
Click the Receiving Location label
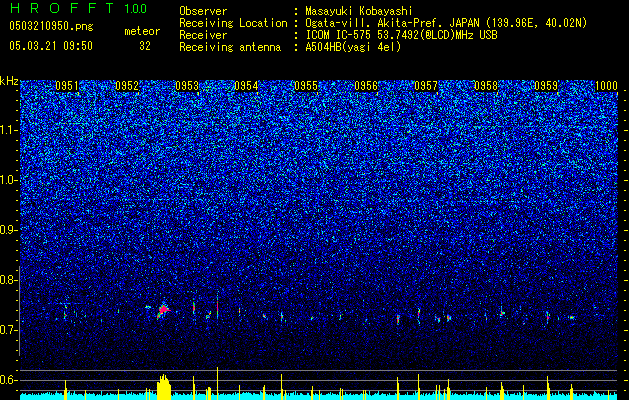233,23
